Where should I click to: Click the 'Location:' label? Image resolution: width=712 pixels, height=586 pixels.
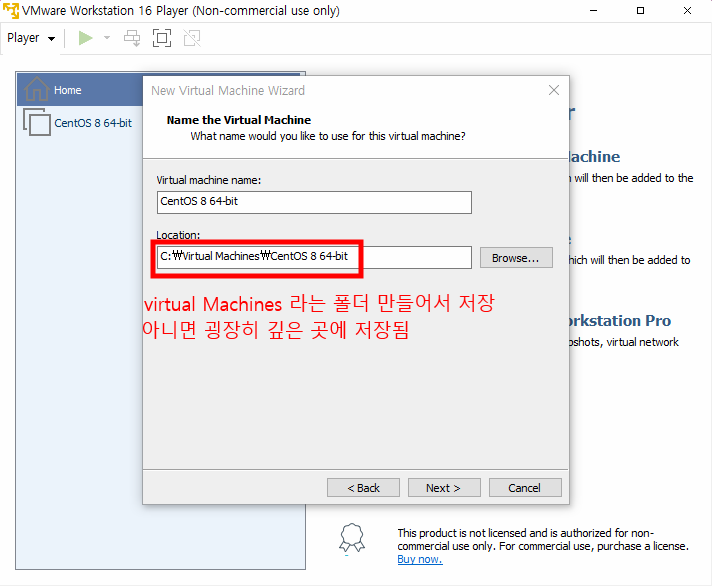pos(178,235)
